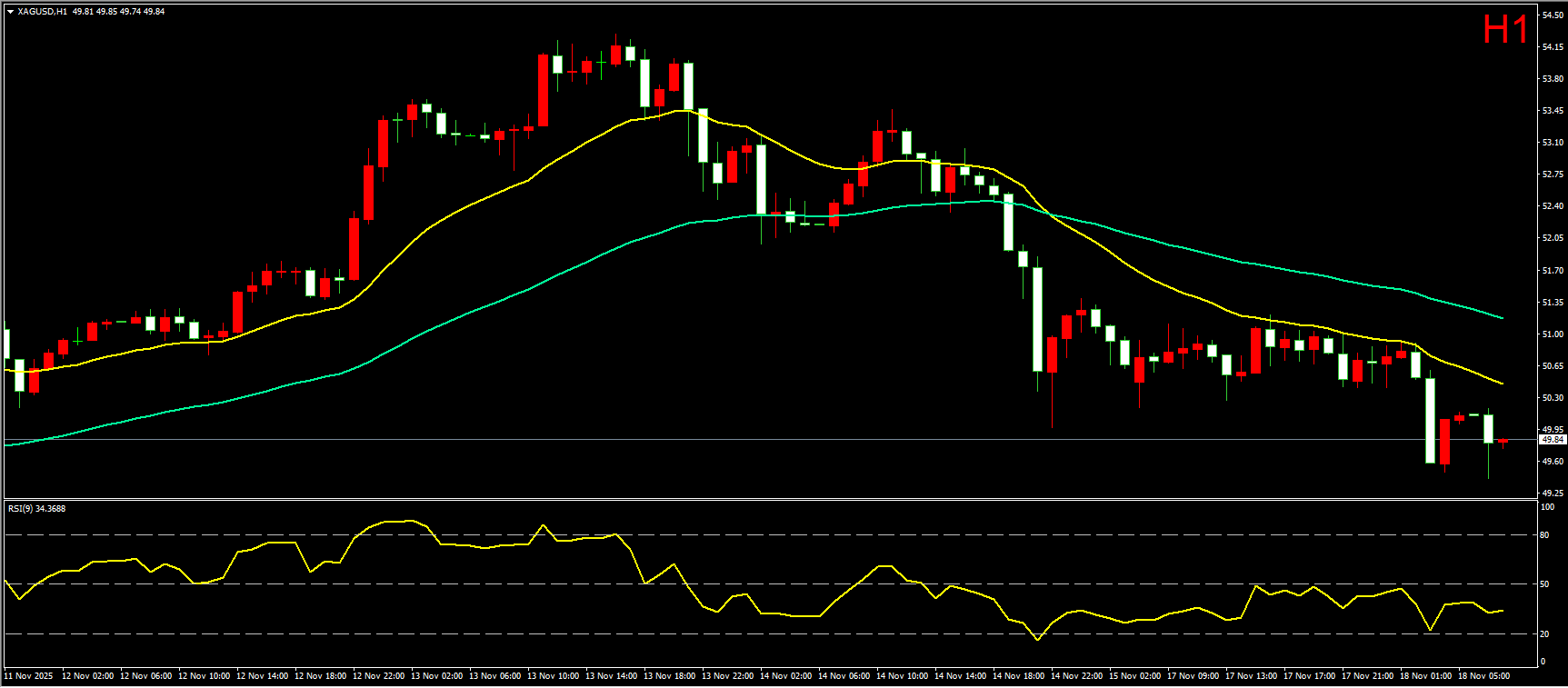Click the 54.50 price axis label
Screen dimensions: 1568x688
[x=1552, y=15]
